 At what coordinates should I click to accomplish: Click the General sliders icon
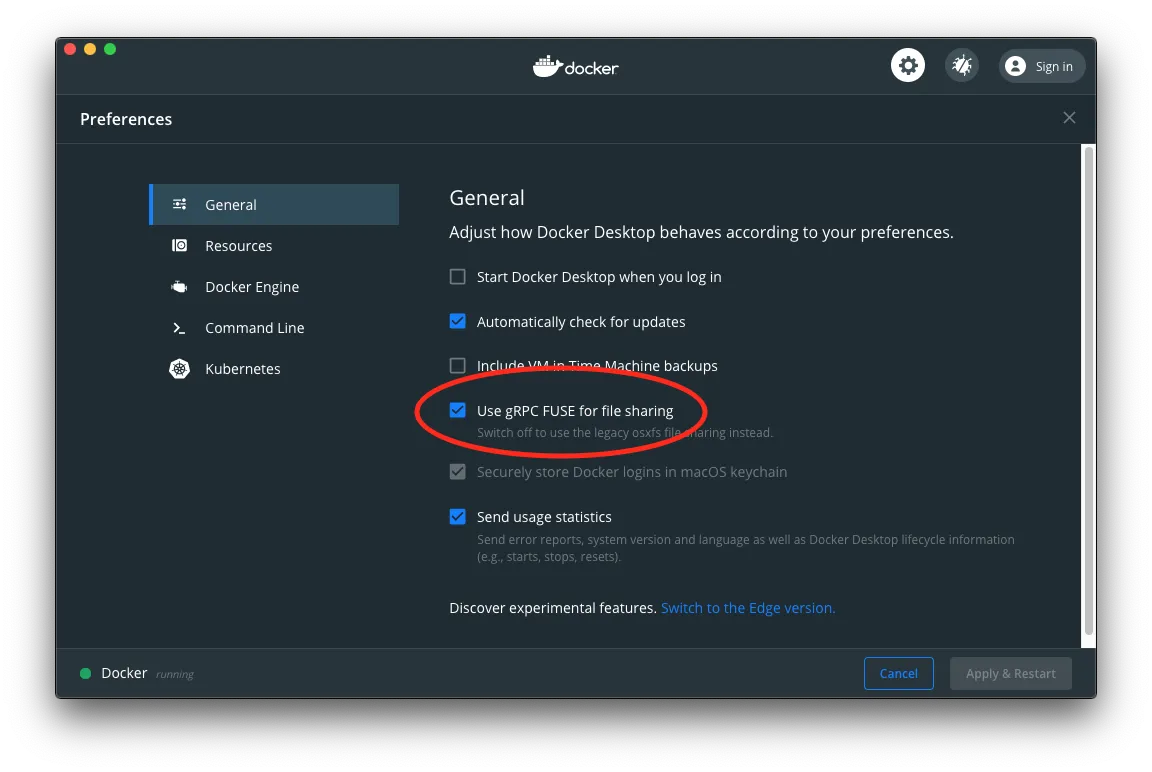[x=179, y=204]
